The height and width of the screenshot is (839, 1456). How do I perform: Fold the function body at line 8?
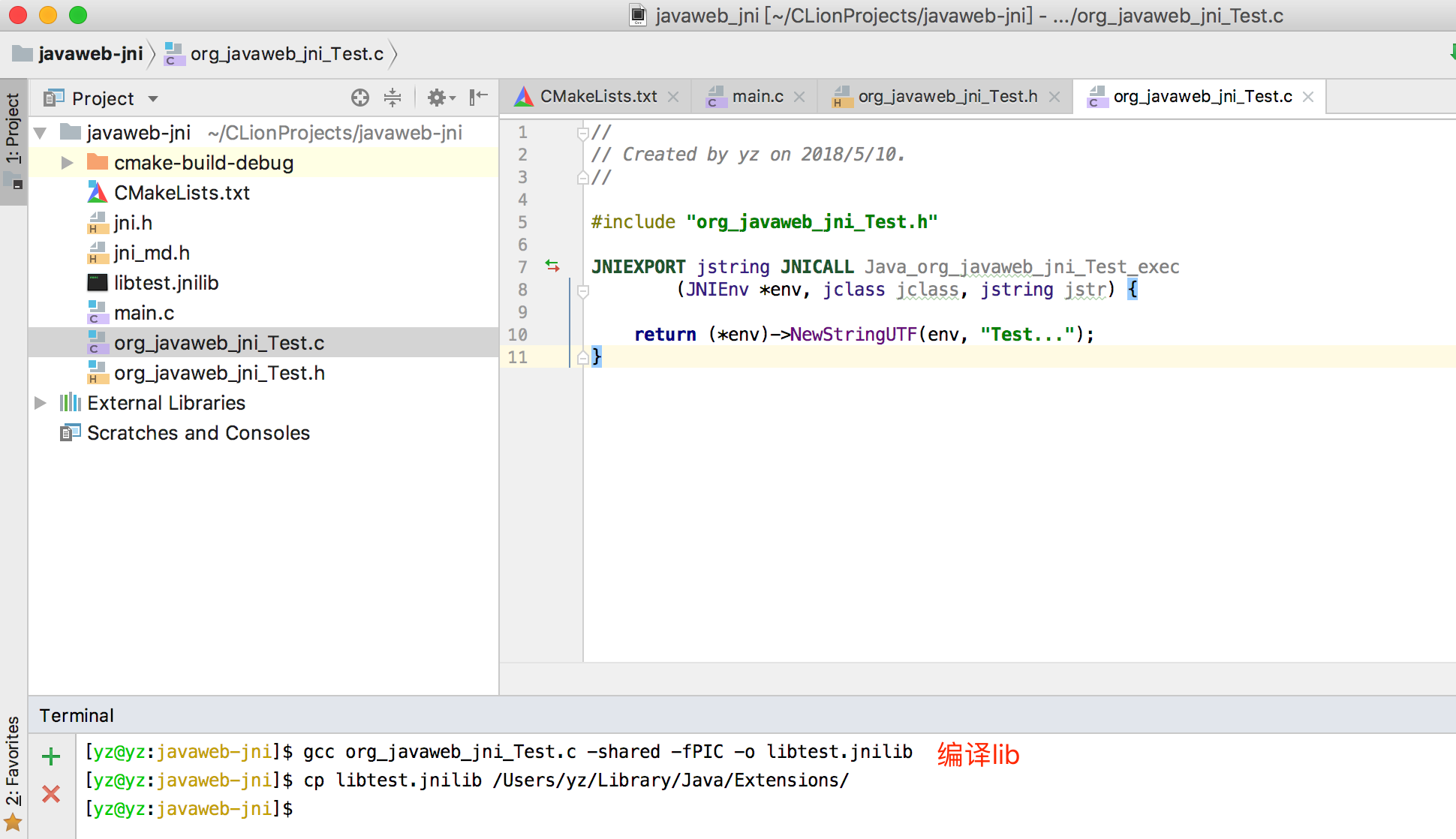[x=582, y=291]
